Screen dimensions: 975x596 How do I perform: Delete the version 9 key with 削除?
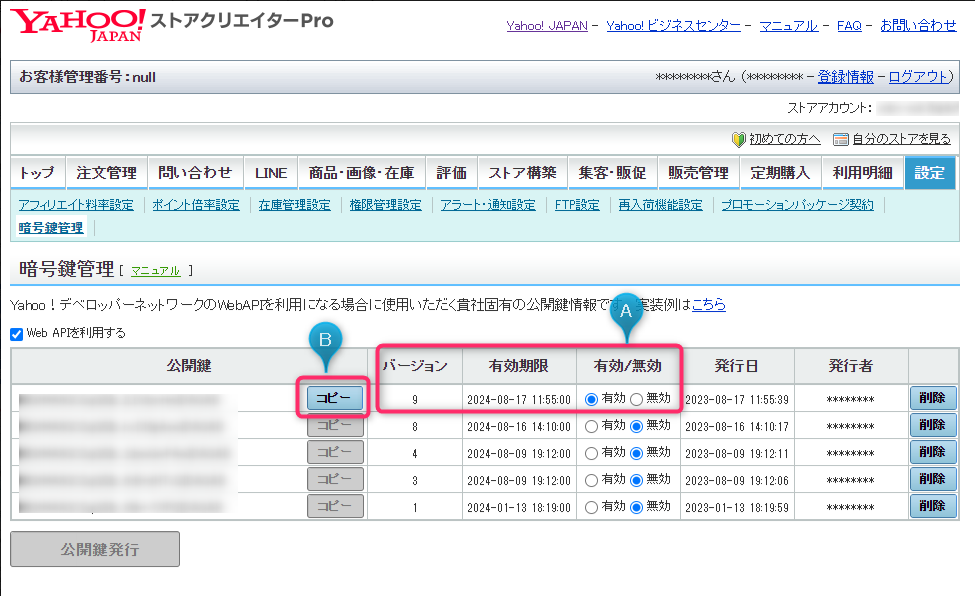click(x=933, y=398)
